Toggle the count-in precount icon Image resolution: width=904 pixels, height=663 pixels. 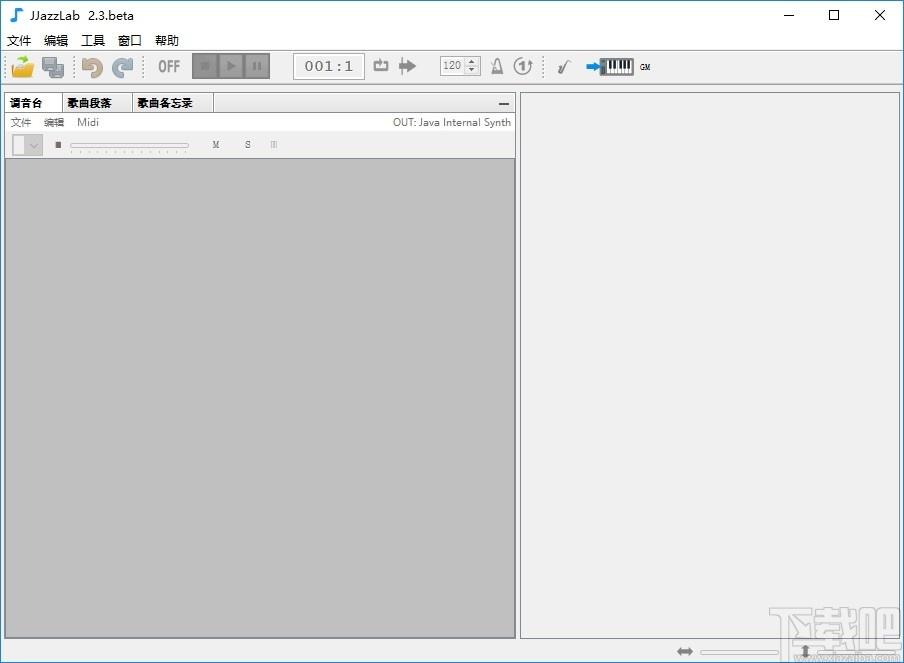(523, 66)
